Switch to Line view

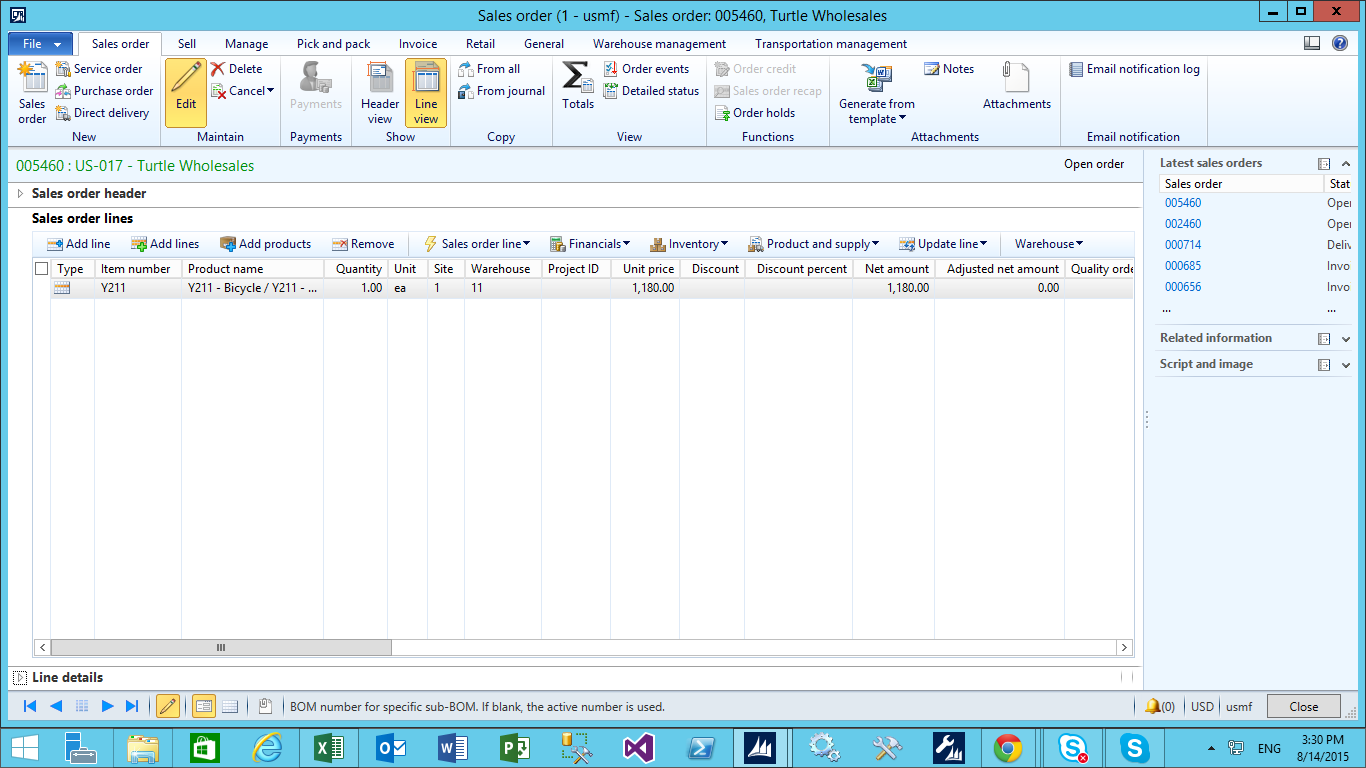(426, 93)
